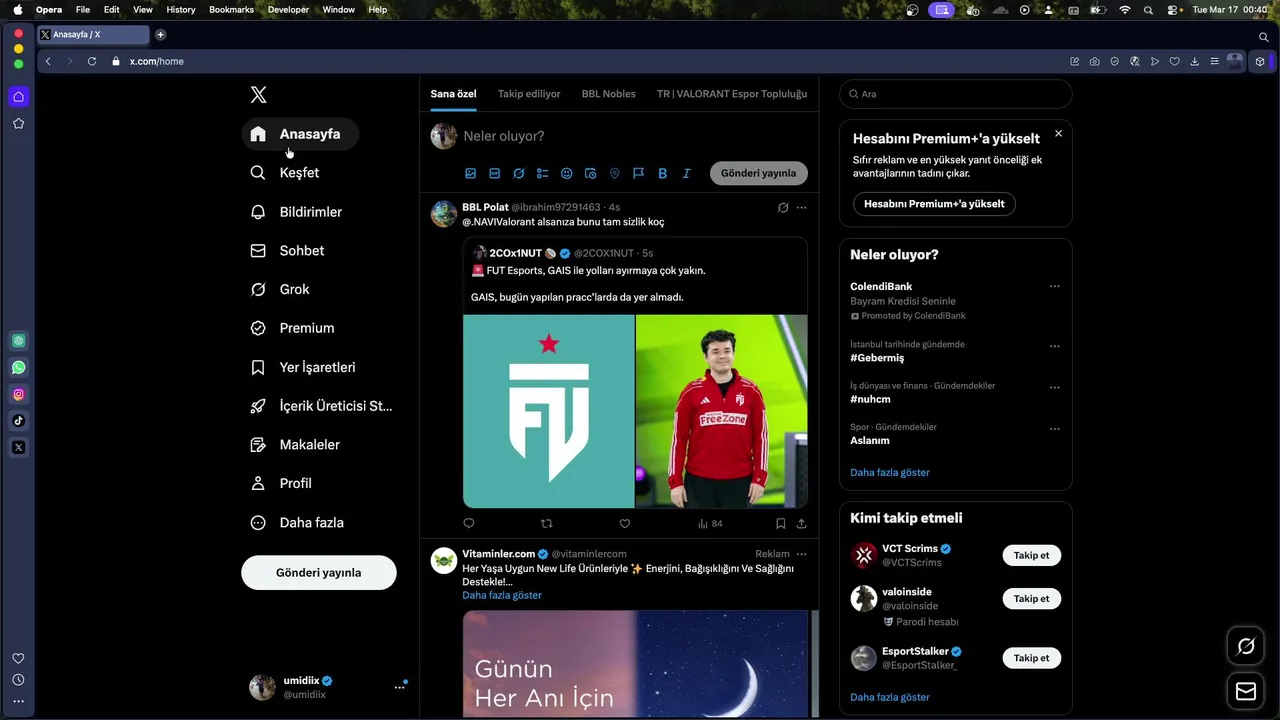Open İçerik Üreticisi Stüdyosu in the sidebar
This screenshot has height=720, width=1280.
[x=321, y=406]
